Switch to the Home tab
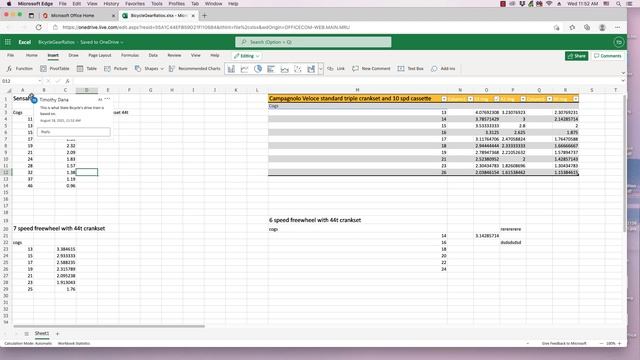 click(31, 56)
